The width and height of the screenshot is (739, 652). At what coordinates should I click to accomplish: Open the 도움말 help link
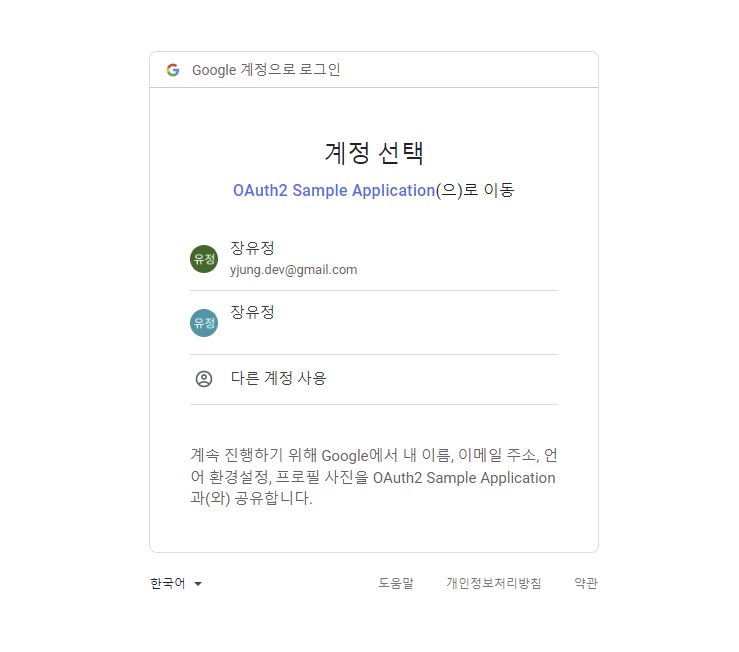click(396, 583)
